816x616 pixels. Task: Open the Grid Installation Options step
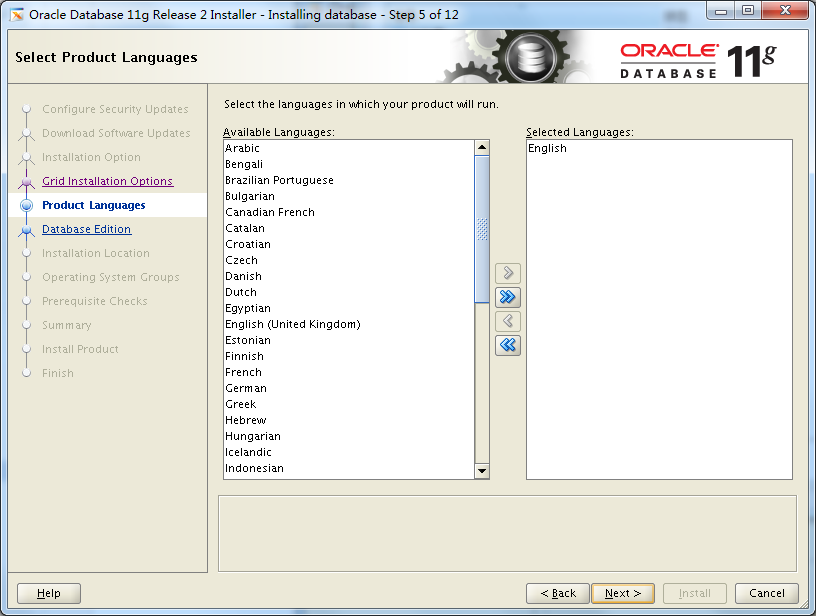tap(107, 181)
